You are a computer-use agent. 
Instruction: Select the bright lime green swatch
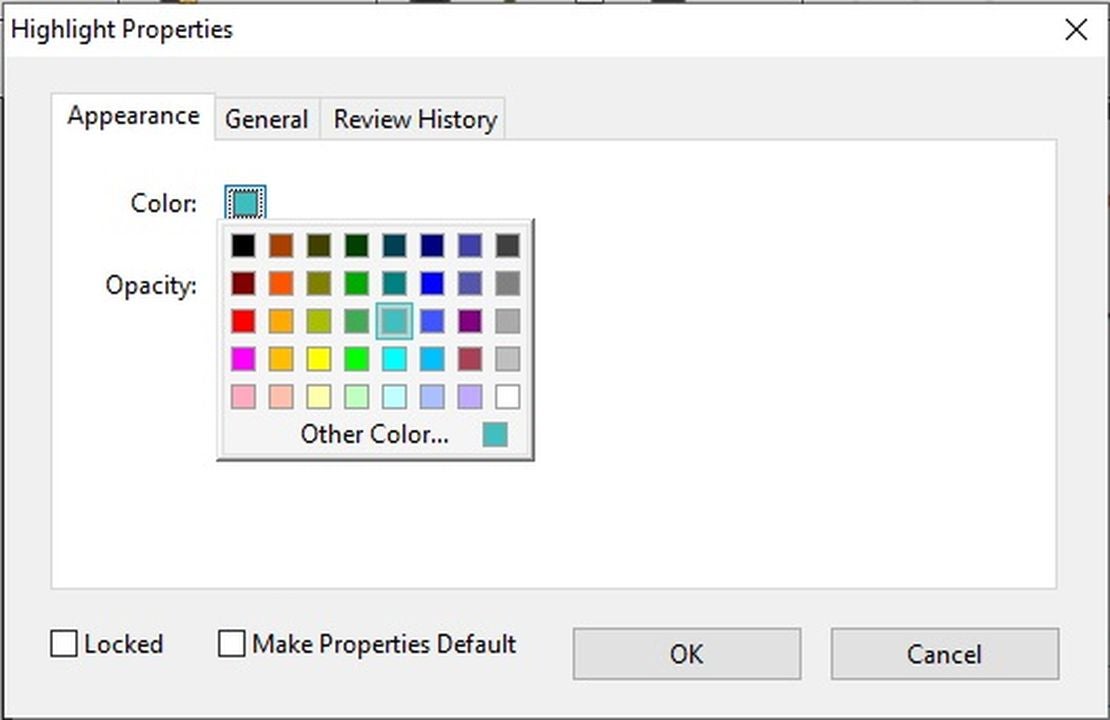[x=356, y=359]
